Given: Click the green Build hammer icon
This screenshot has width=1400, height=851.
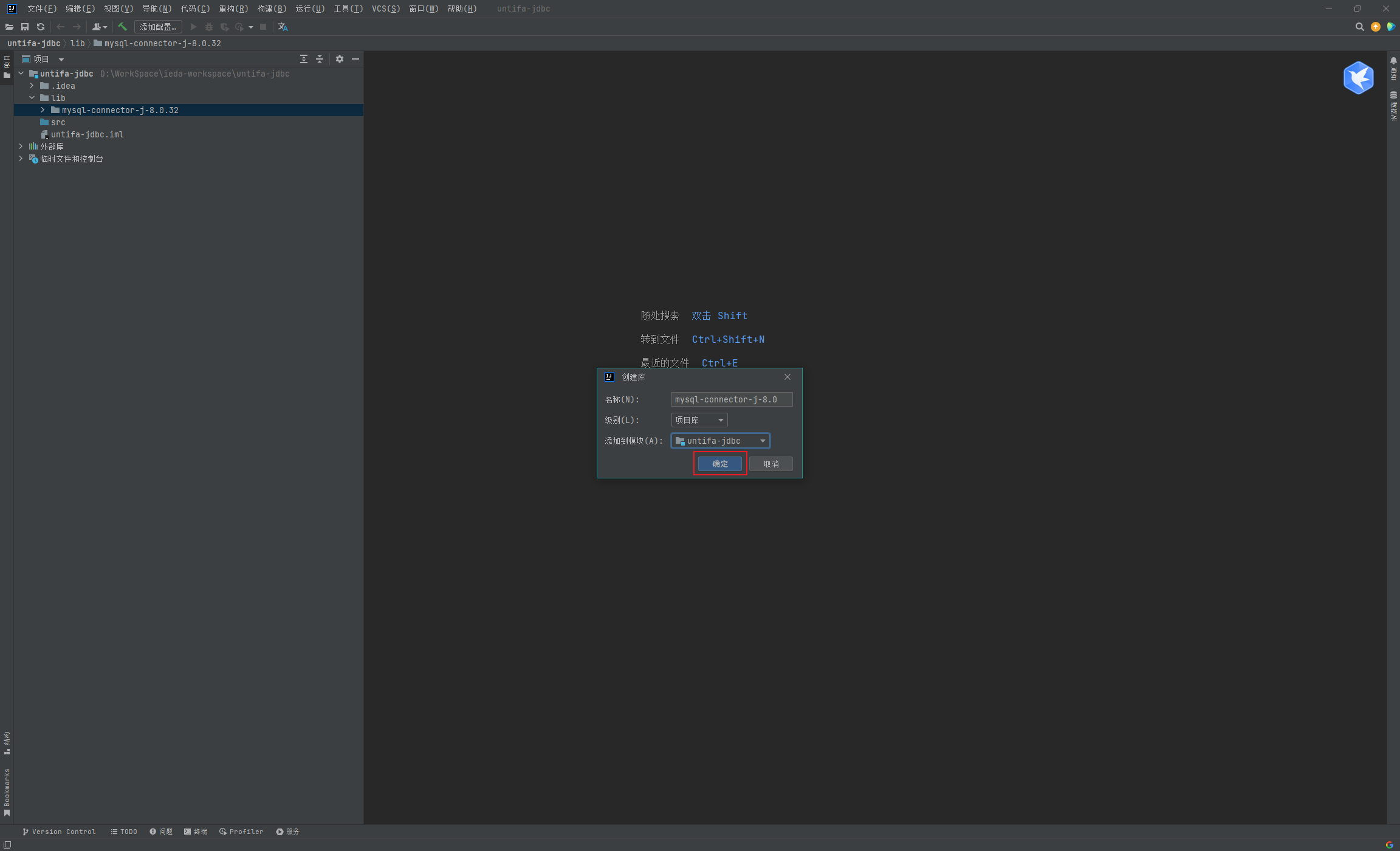Looking at the screenshot, I should [x=122, y=27].
